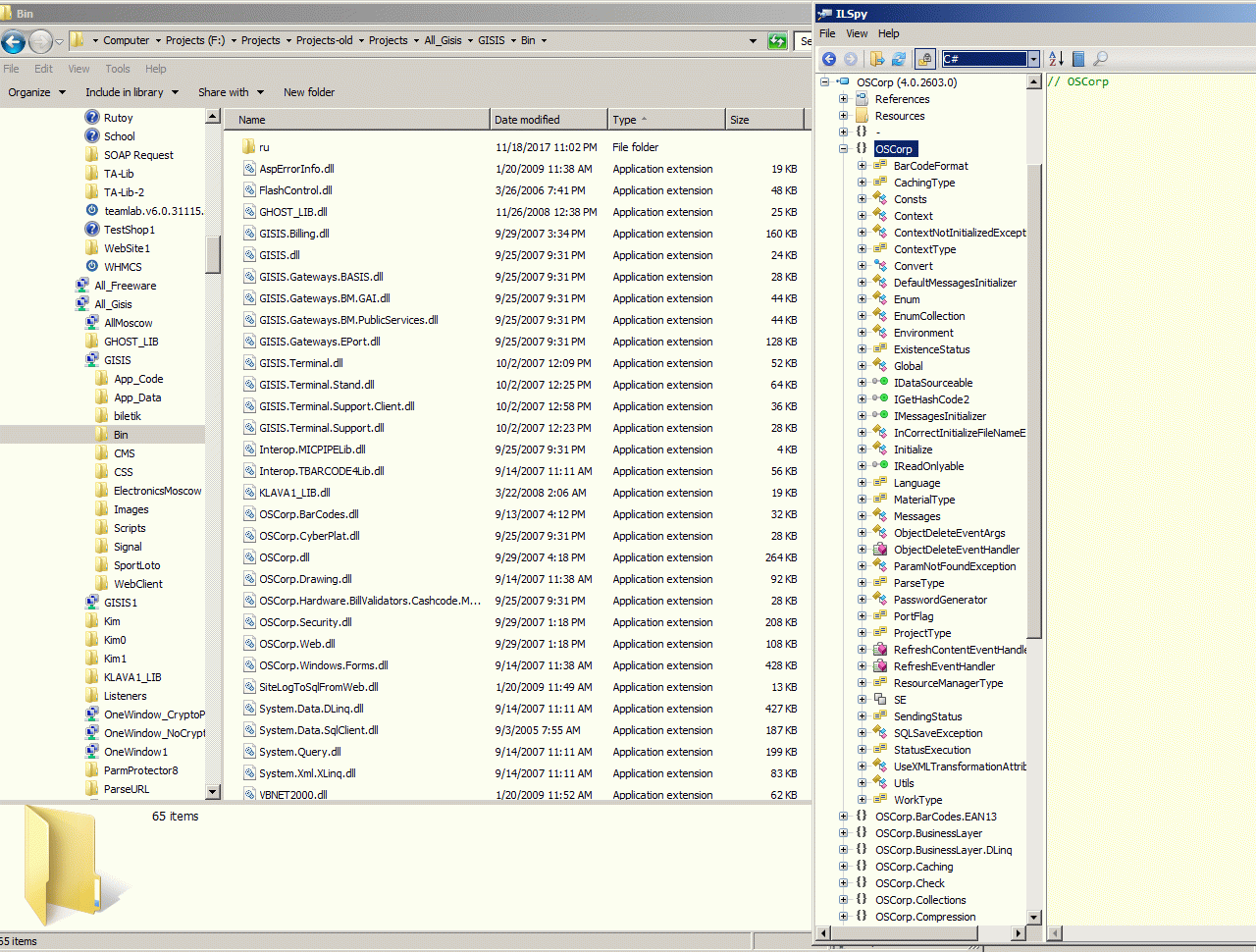Click the References node icon in ILSpy
The image size is (1256, 952).
(x=862, y=99)
